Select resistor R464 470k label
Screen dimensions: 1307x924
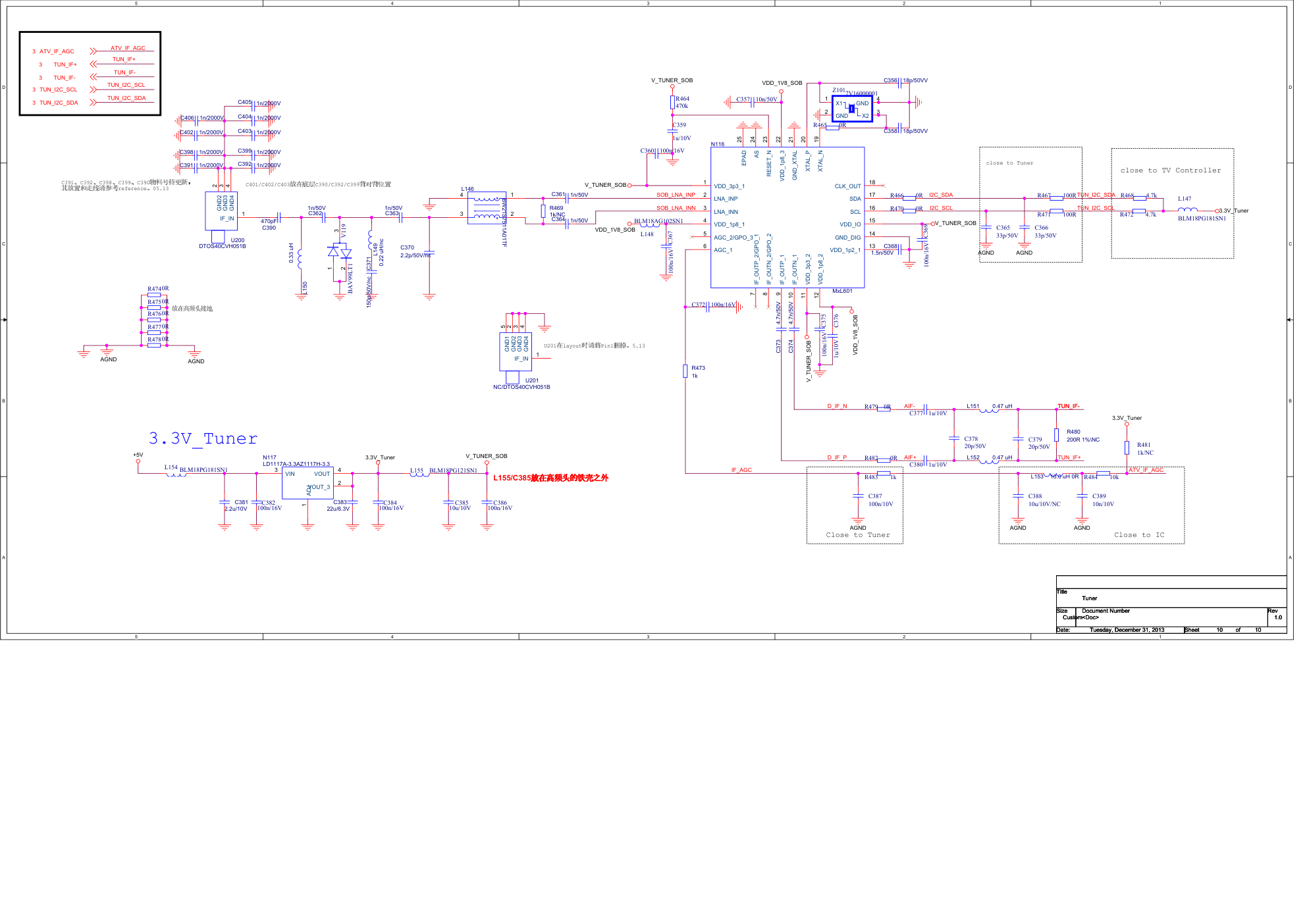point(682,102)
